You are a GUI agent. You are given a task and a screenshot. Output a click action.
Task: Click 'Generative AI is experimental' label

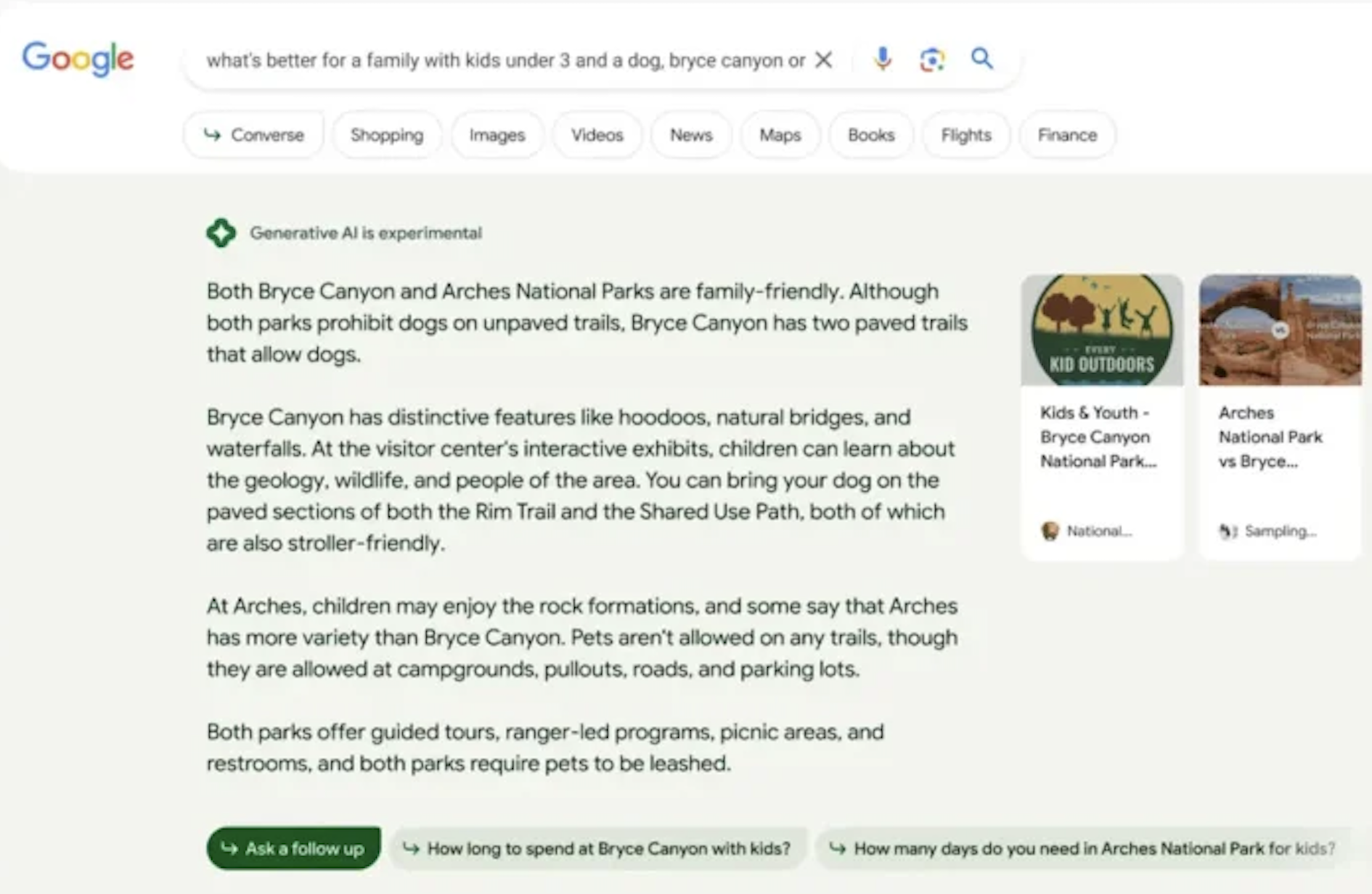click(366, 233)
